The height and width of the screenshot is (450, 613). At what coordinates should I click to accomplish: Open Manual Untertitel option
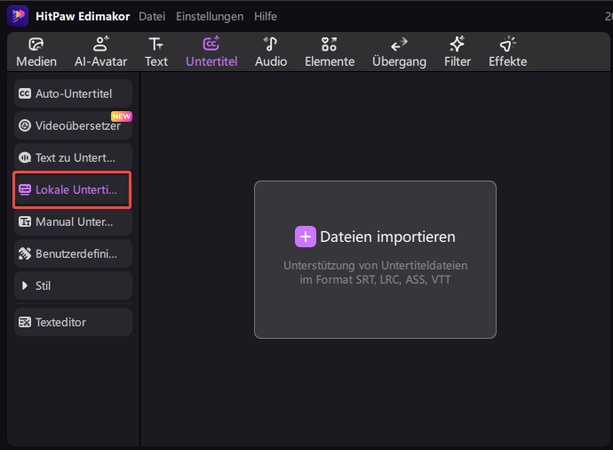(x=71, y=222)
